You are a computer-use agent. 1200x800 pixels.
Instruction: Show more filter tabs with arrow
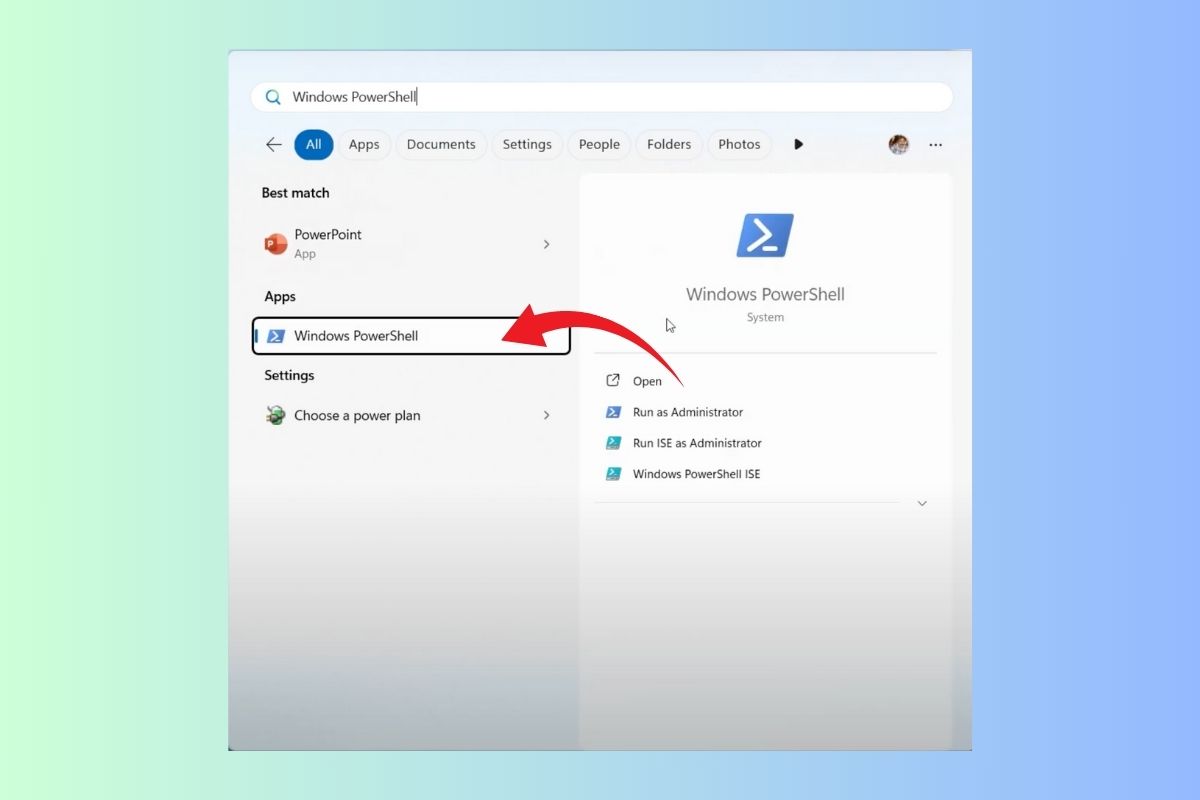798,144
